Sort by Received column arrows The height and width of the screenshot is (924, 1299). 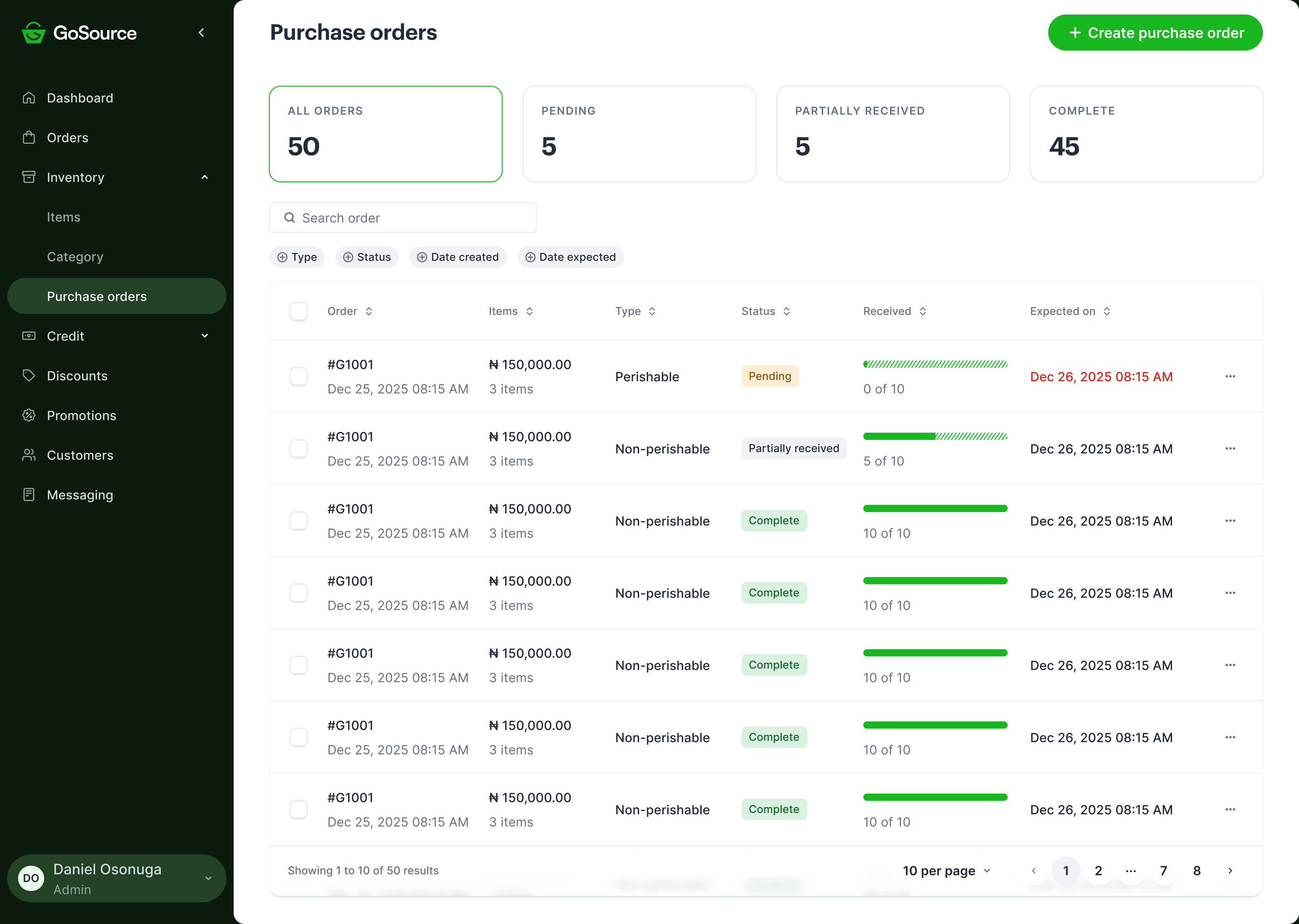[923, 311]
